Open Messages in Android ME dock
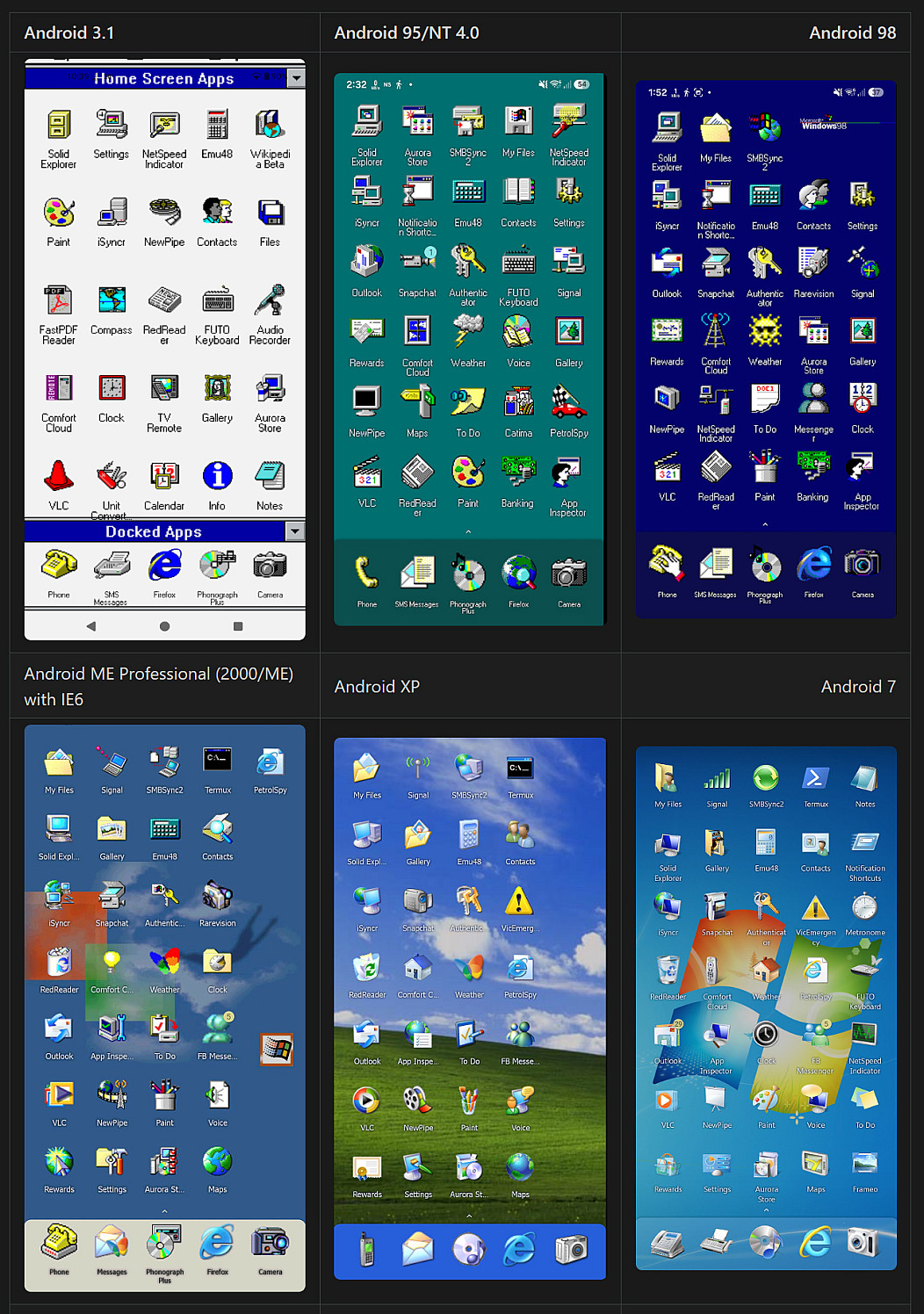 [112, 1244]
